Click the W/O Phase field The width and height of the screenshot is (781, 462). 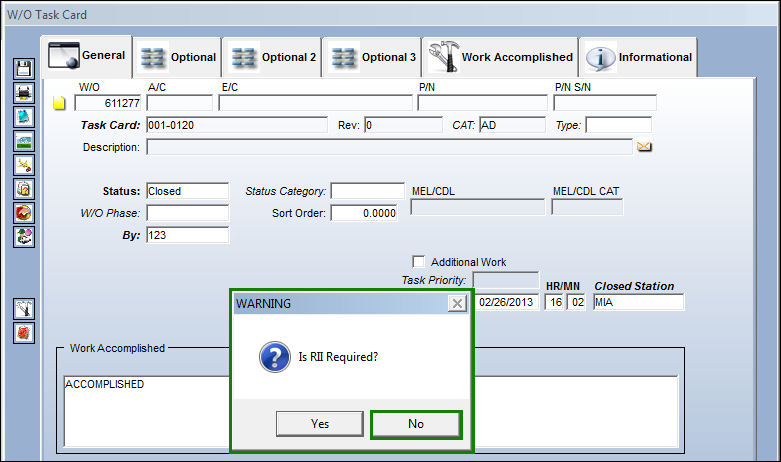pos(187,213)
